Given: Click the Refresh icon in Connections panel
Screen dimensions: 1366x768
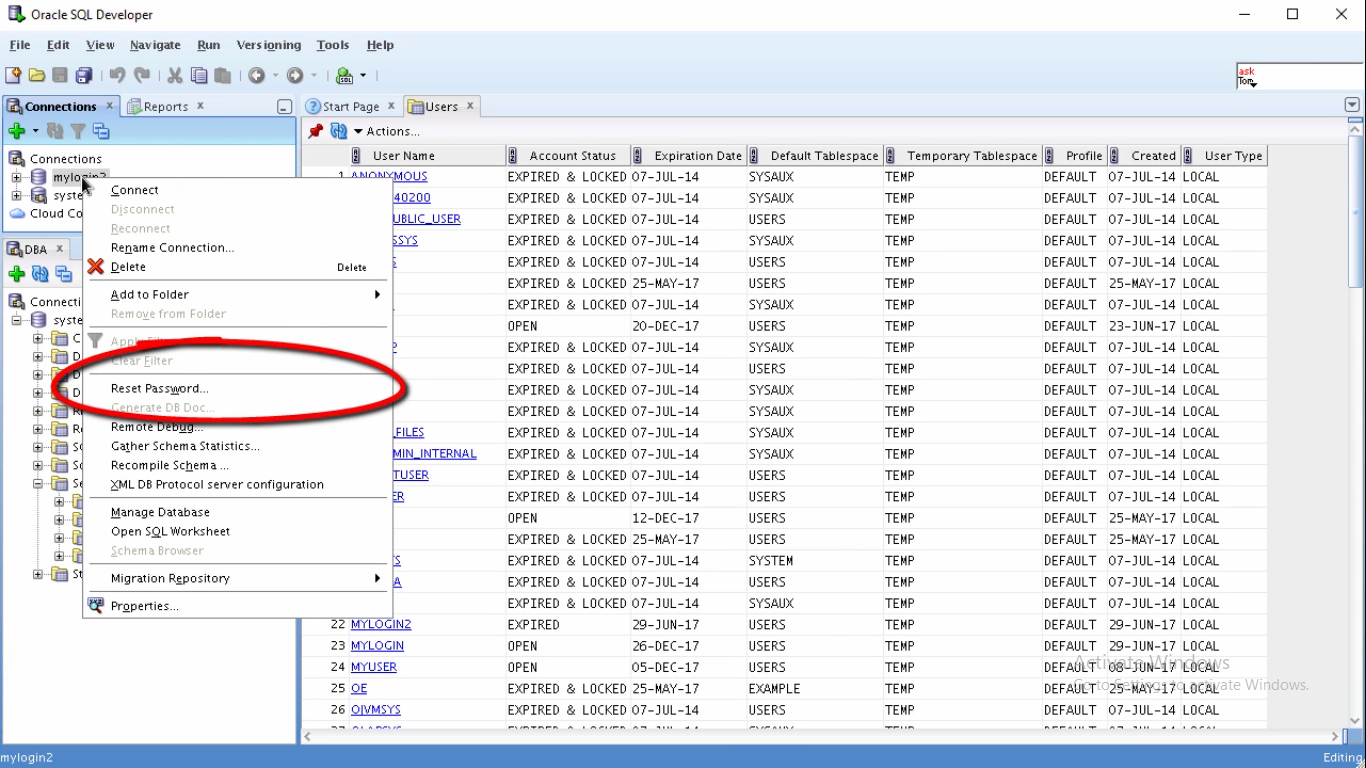Looking at the screenshot, I should [x=56, y=131].
